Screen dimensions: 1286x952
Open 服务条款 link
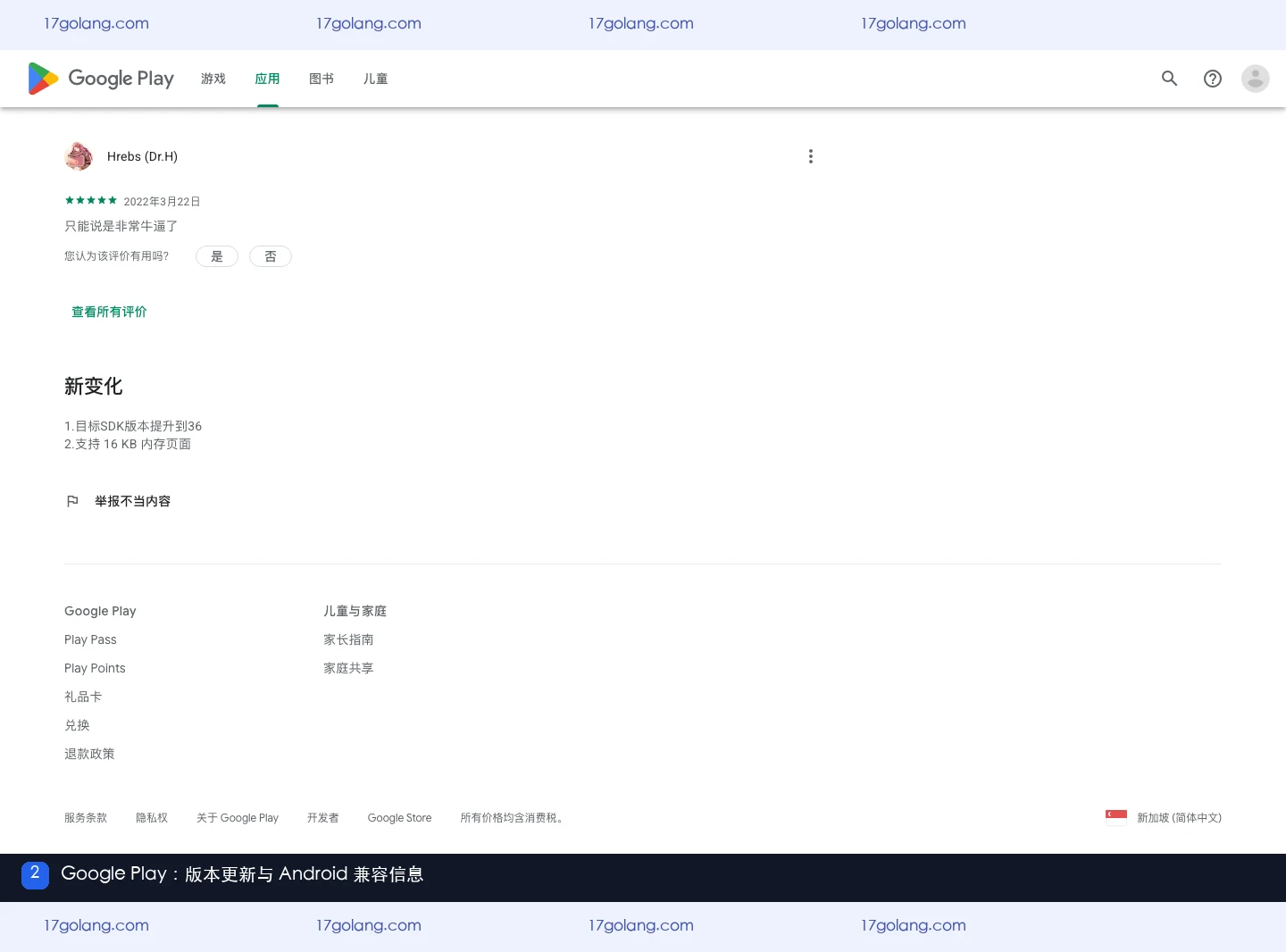point(86,817)
